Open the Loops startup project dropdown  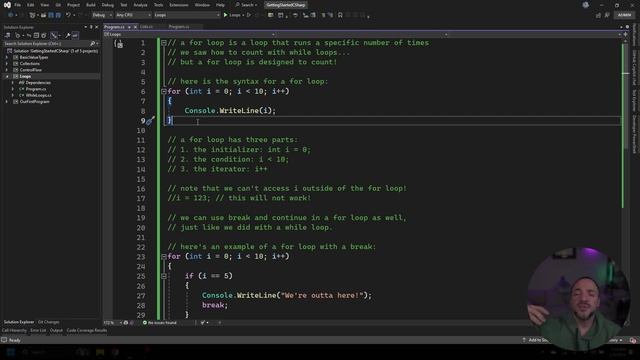(187, 15)
